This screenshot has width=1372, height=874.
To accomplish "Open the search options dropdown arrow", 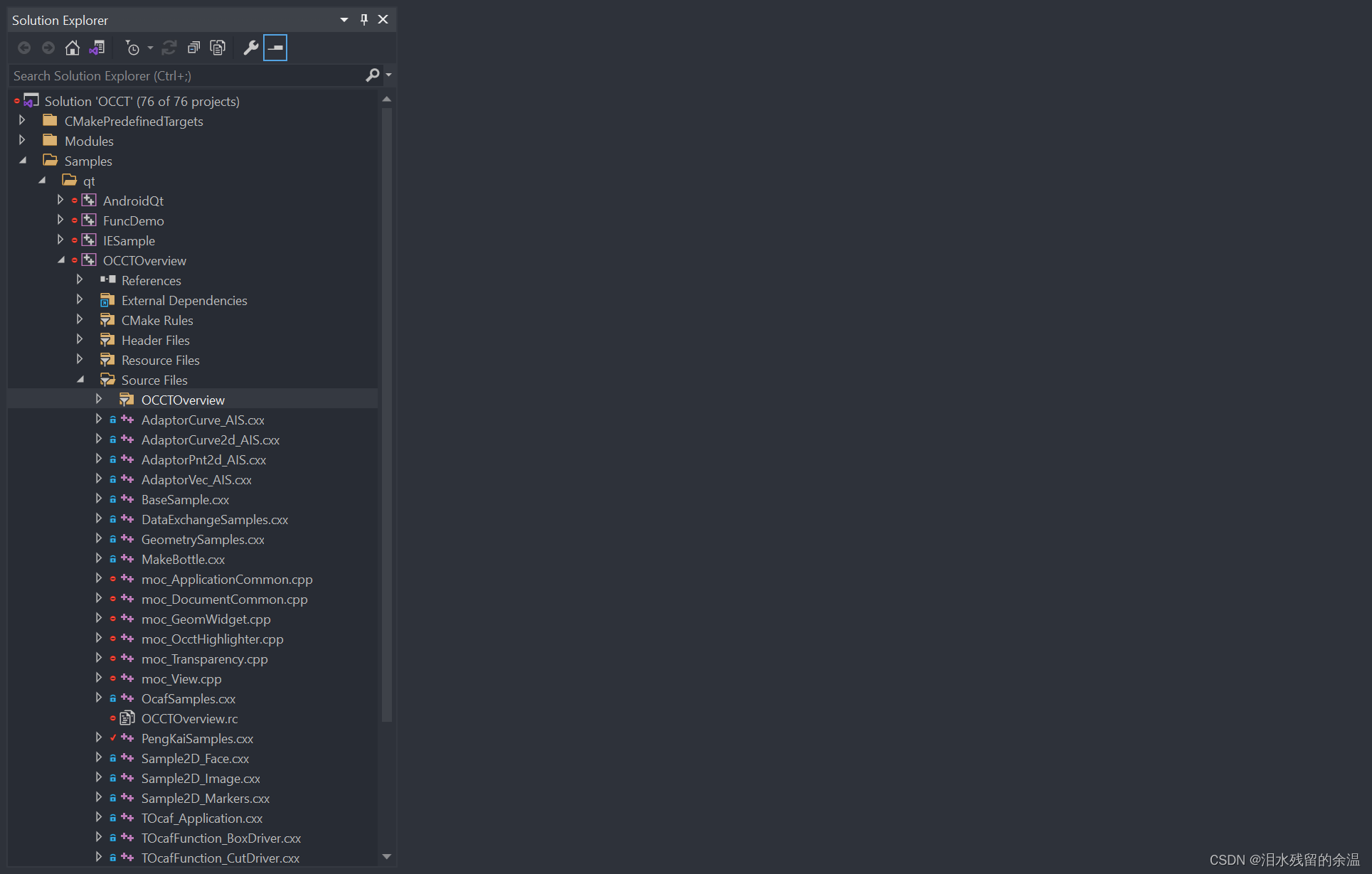I will click(388, 75).
